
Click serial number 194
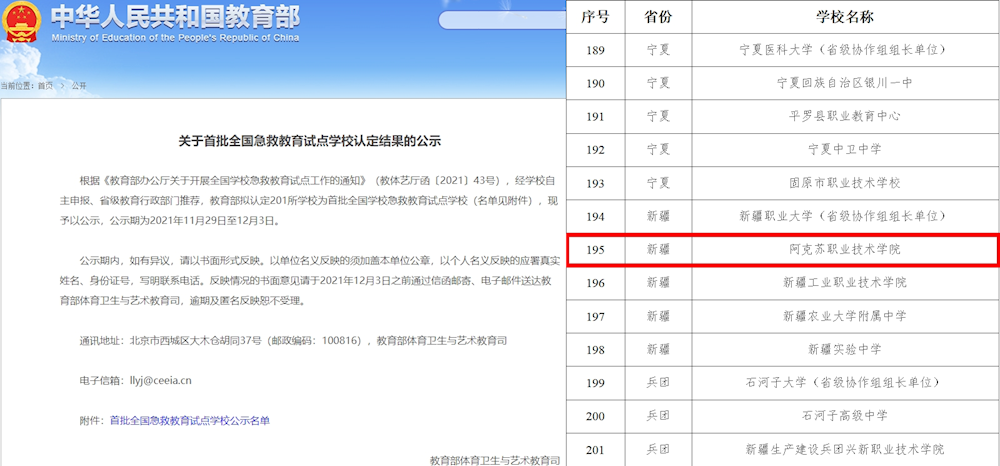pos(594,216)
